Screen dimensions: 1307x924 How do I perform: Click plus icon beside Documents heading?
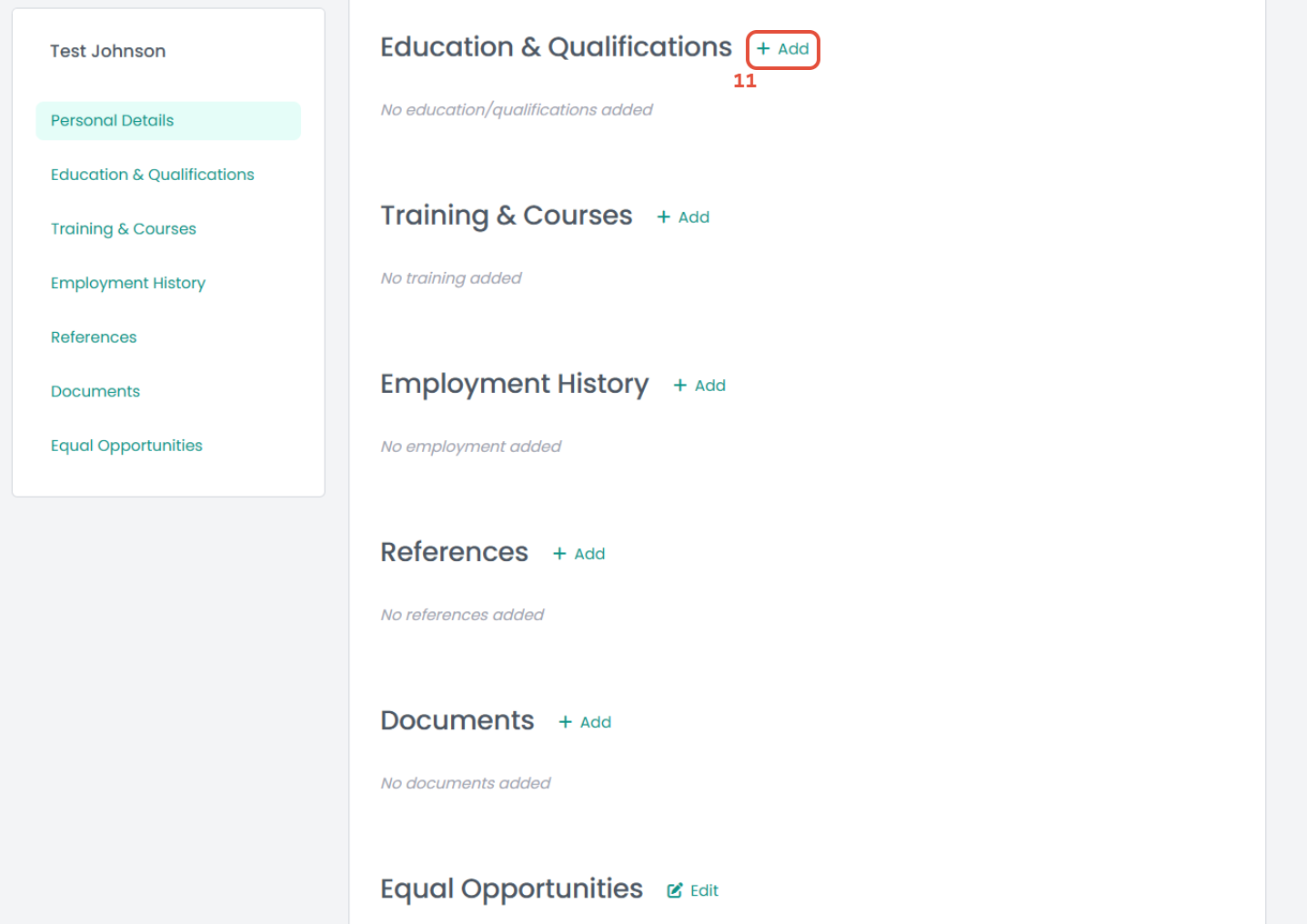pos(566,722)
